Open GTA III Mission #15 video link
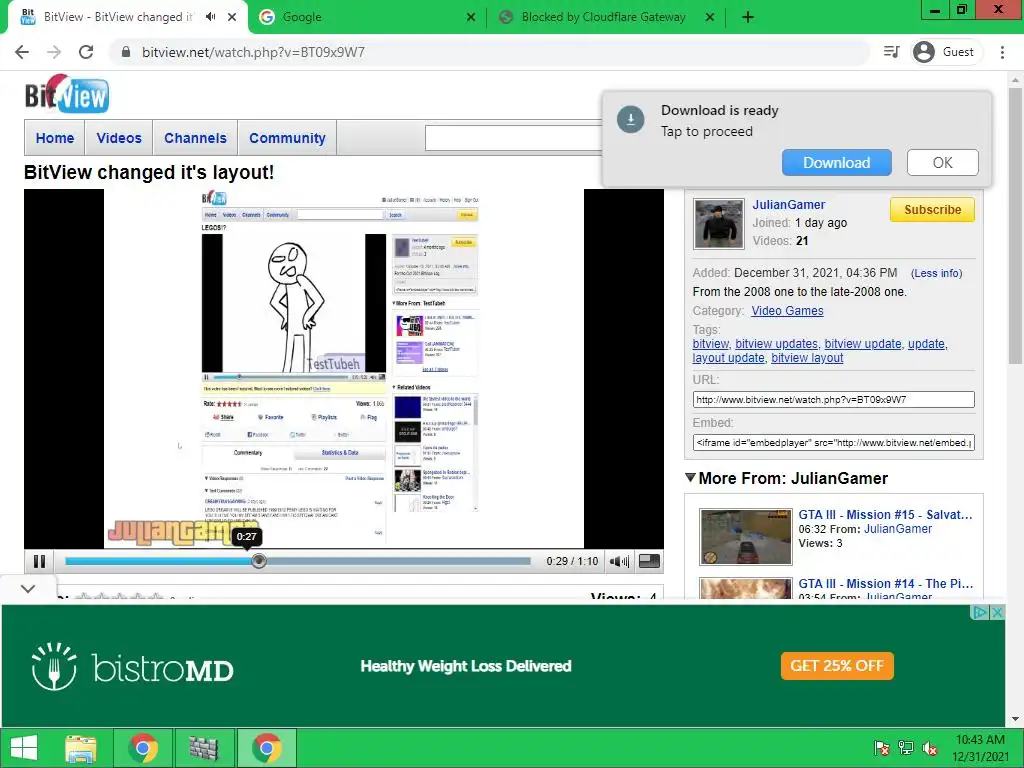This screenshot has width=1024, height=768. pyautogui.click(x=885, y=515)
